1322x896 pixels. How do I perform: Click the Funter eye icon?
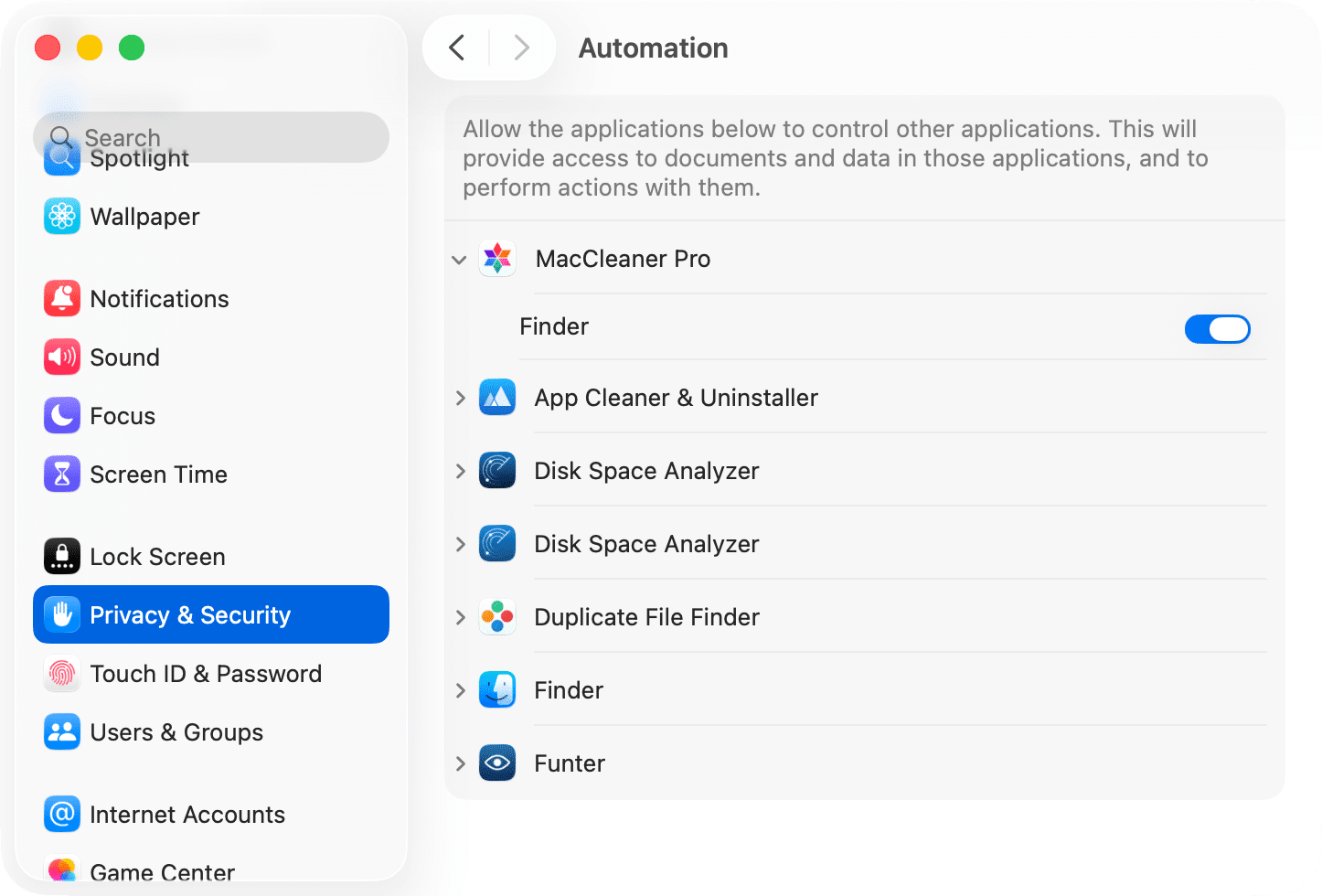pos(497,763)
